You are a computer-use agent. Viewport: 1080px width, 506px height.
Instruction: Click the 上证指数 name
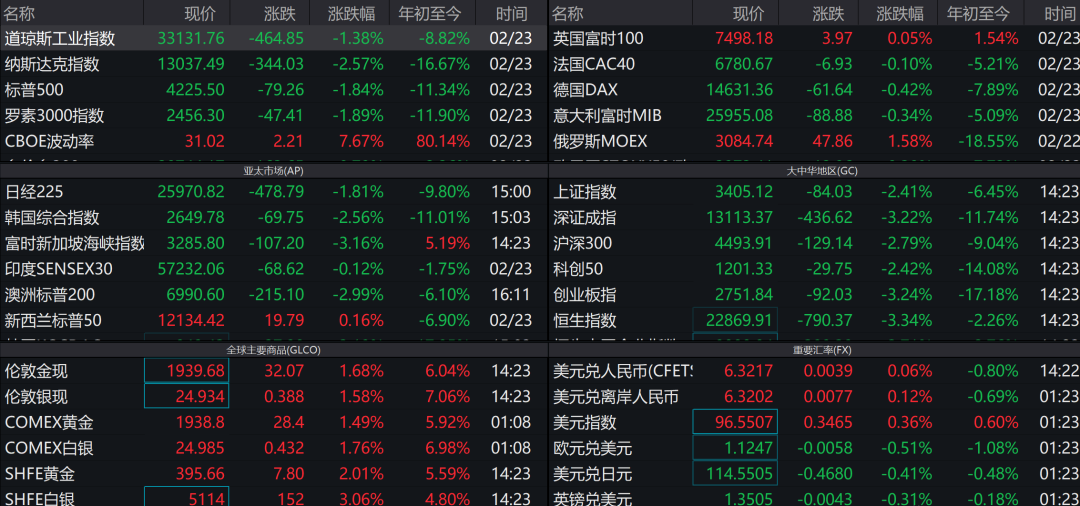pyautogui.click(x=585, y=192)
